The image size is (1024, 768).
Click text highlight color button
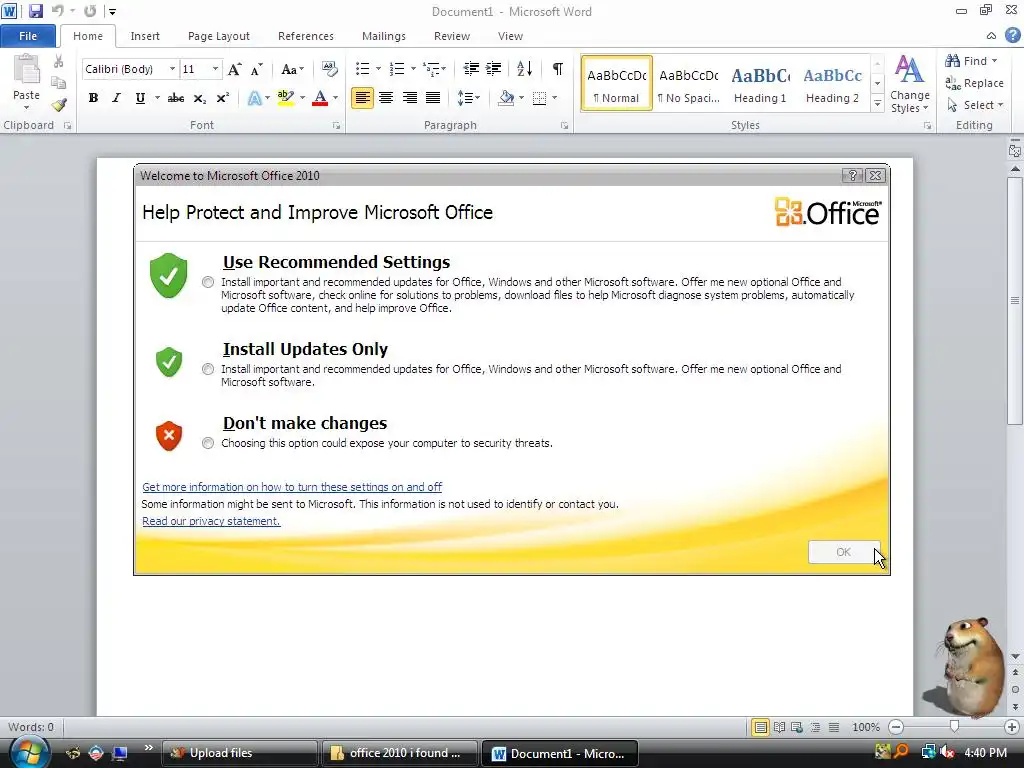pos(285,98)
